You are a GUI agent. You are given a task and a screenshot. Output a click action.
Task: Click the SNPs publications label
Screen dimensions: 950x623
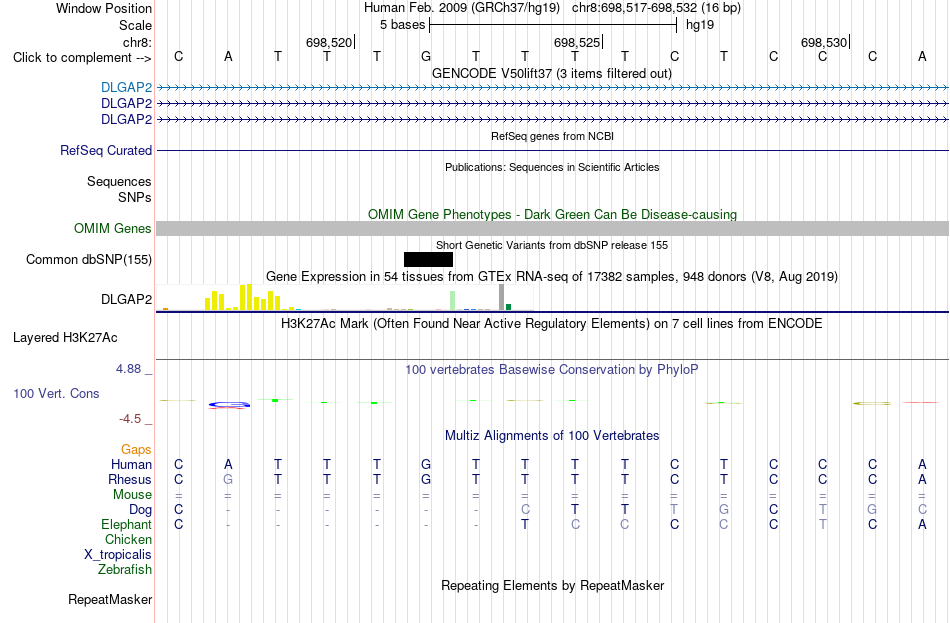[x=135, y=197]
